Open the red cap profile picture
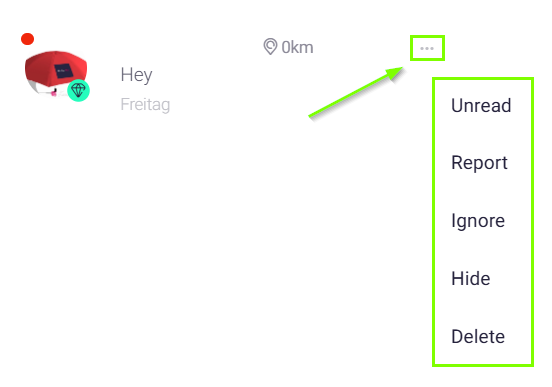This screenshot has width=552, height=387. (56, 73)
